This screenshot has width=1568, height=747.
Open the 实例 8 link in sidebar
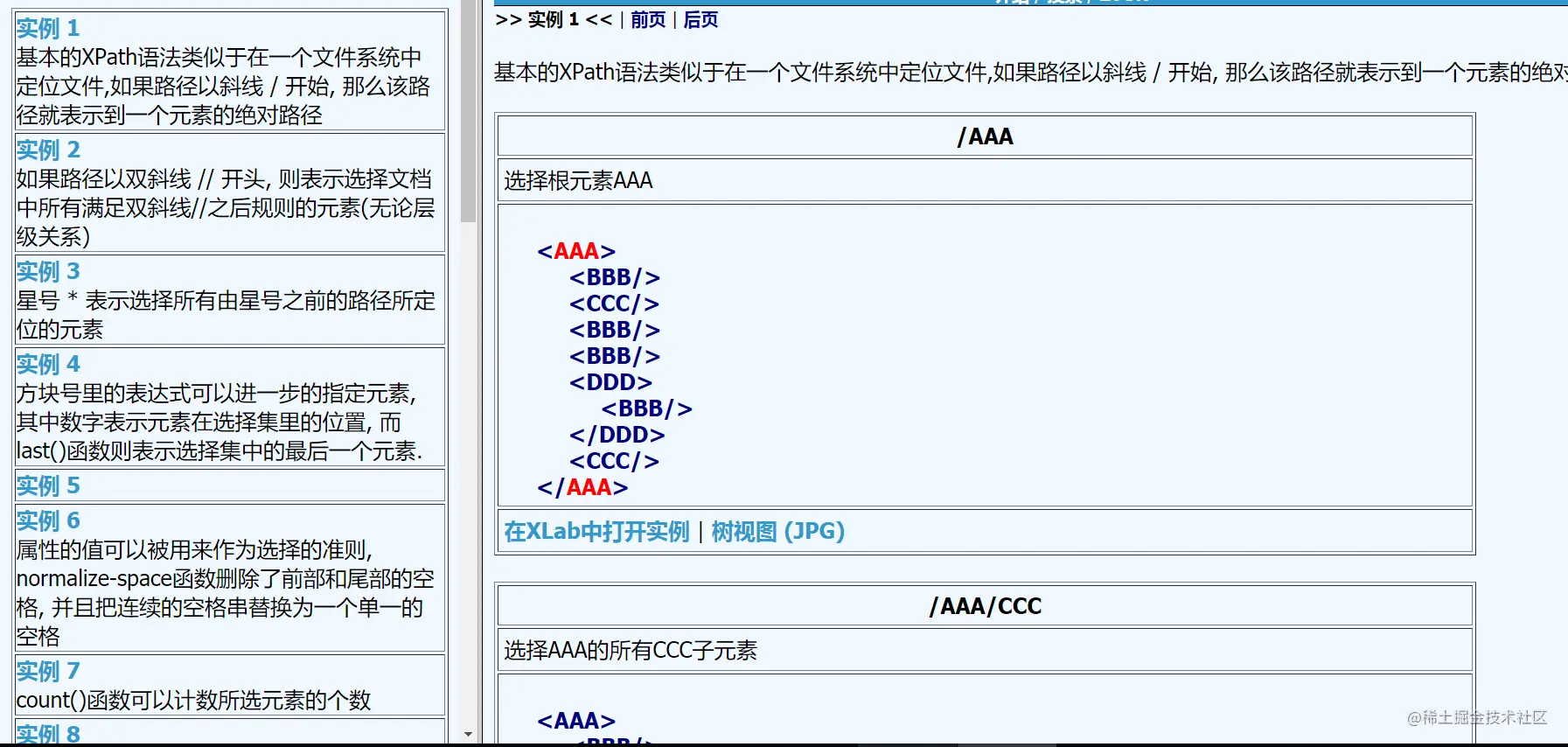coord(48,733)
